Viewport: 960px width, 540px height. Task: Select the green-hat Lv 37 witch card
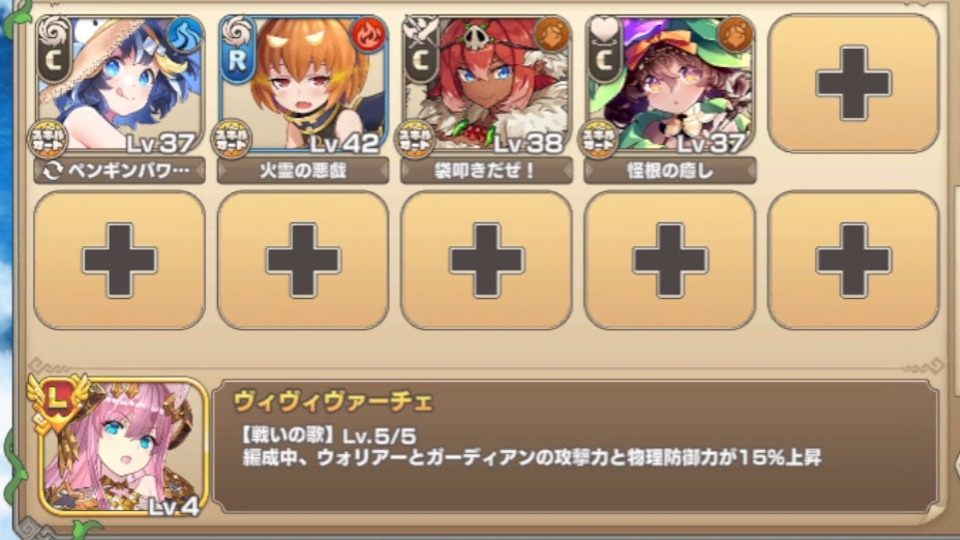point(670,84)
